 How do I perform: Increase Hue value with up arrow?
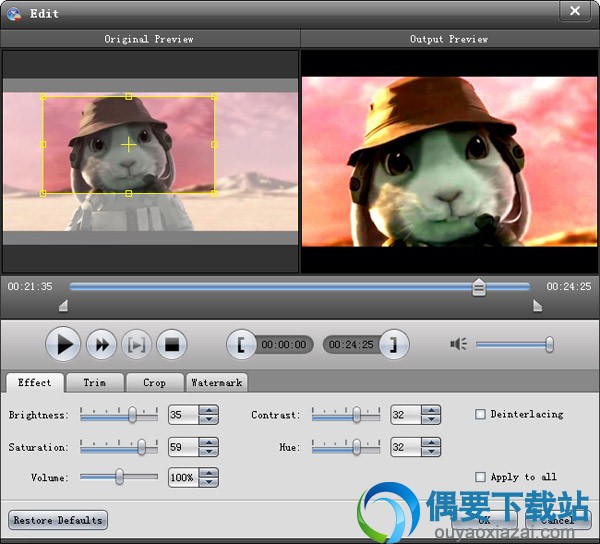[x=431, y=443]
